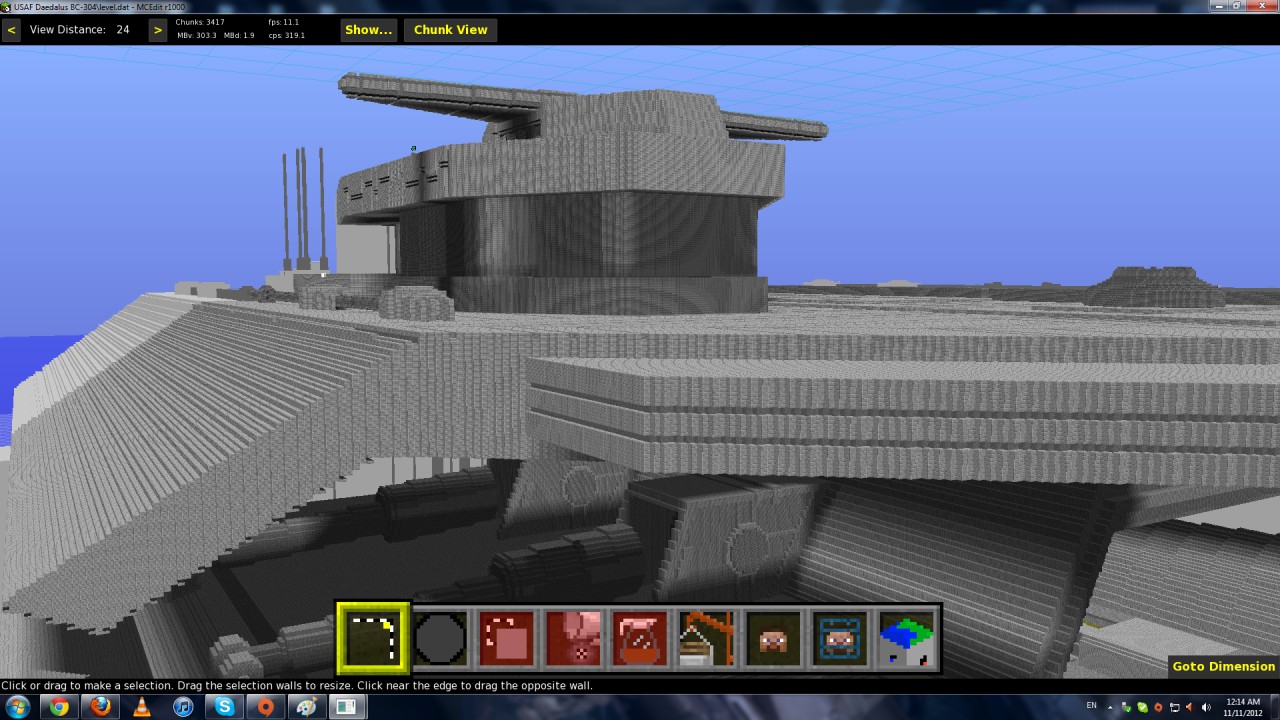Open the Goto Dimension panel
Viewport: 1280px width, 720px height.
pos(1222,666)
